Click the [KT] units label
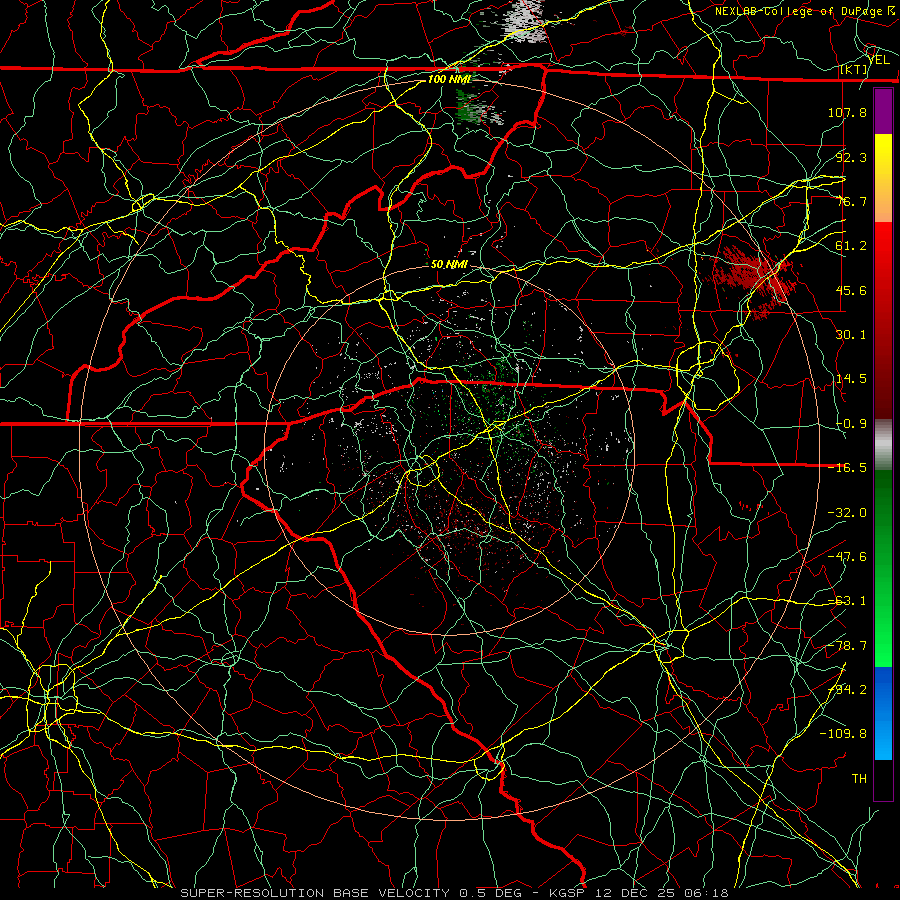Viewport: 900px width, 900px height. (854, 69)
